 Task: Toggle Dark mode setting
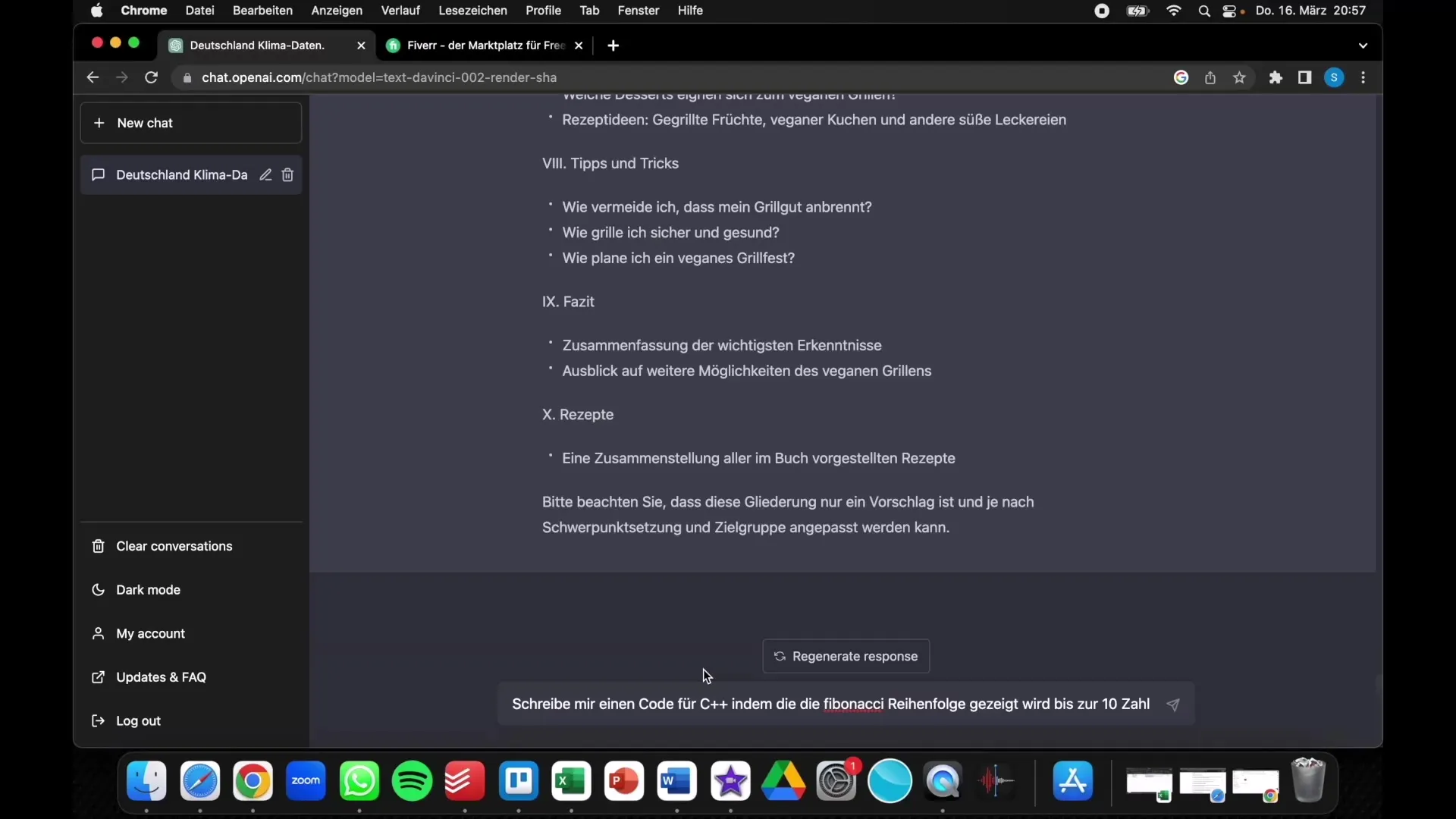[x=148, y=589]
